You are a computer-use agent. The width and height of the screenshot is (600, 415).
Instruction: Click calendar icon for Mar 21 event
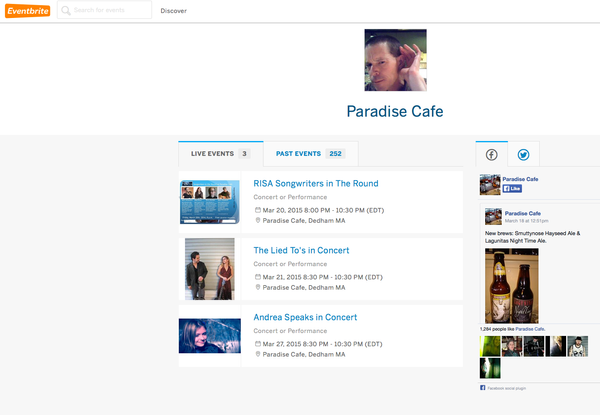click(258, 277)
